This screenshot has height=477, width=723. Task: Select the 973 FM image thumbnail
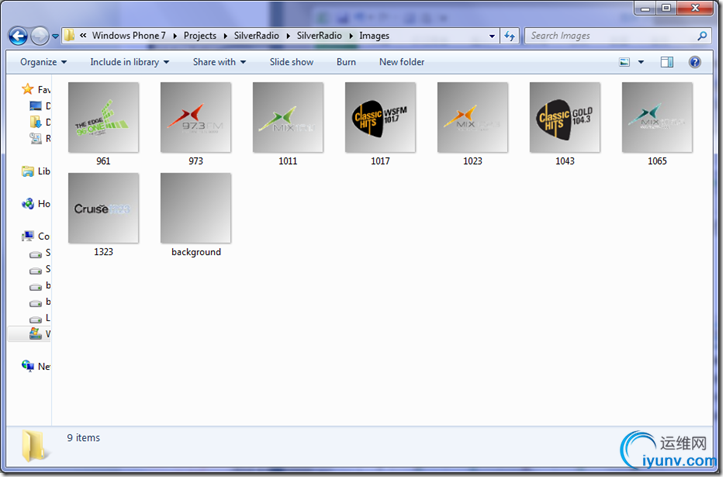click(x=196, y=117)
